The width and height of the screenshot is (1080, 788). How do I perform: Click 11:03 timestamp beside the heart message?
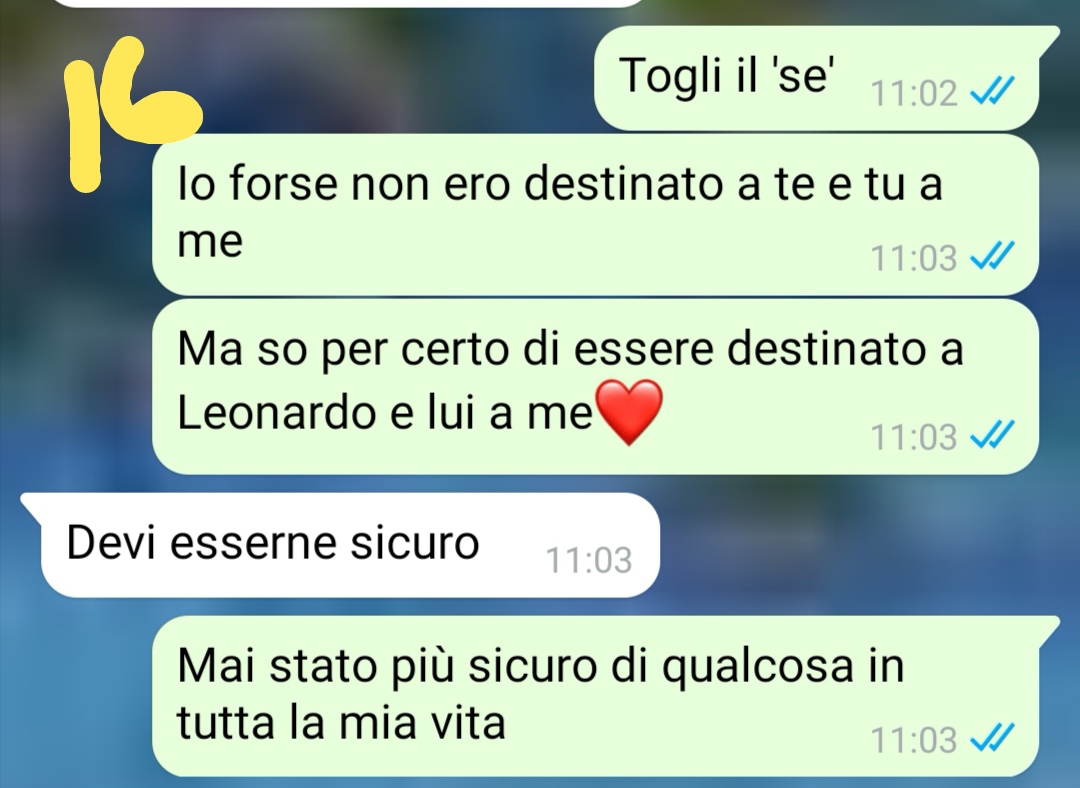[x=914, y=437]
